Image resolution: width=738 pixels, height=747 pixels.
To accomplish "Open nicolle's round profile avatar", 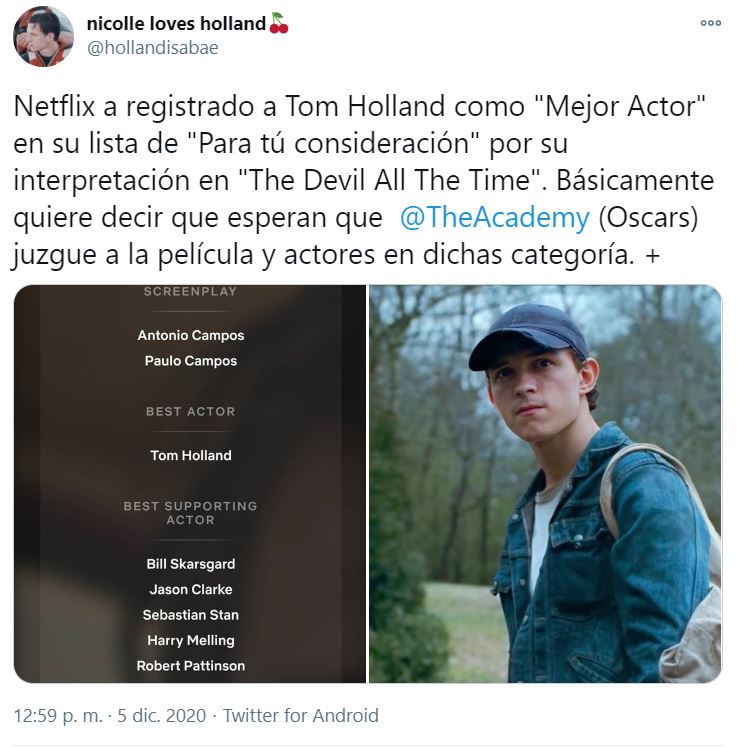I will pos(43,37).
